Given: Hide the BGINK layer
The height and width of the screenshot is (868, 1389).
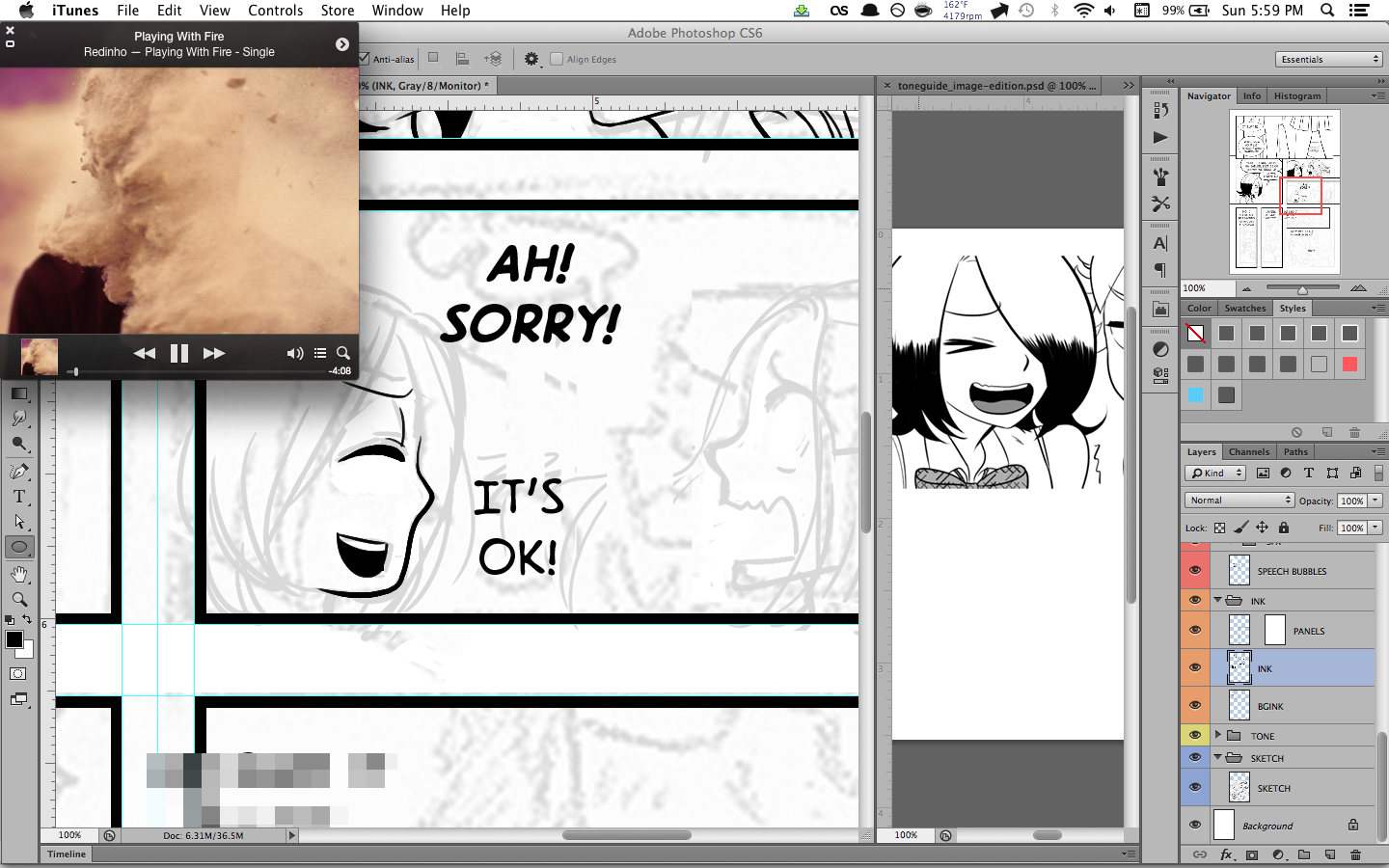Looking at the screenshot, I should [x=1195, y=706].
